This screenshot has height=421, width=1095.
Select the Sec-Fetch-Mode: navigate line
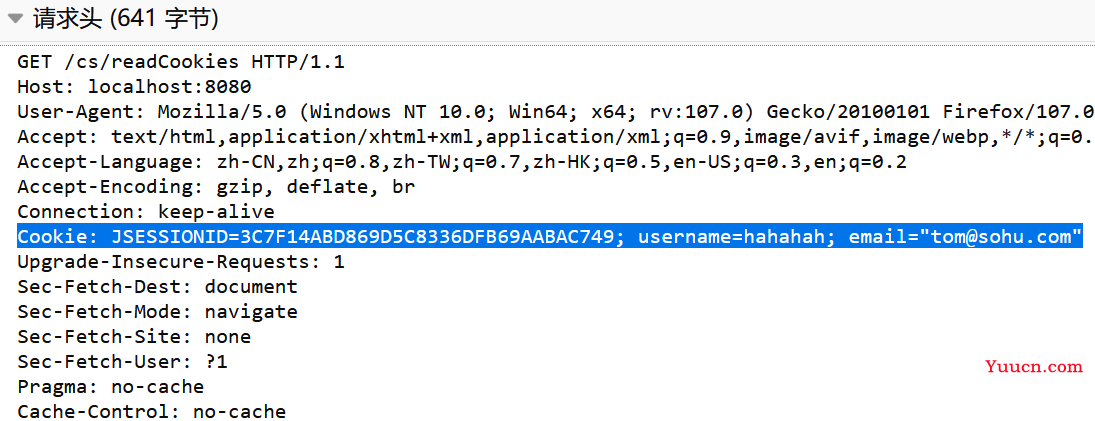[157, 311]
